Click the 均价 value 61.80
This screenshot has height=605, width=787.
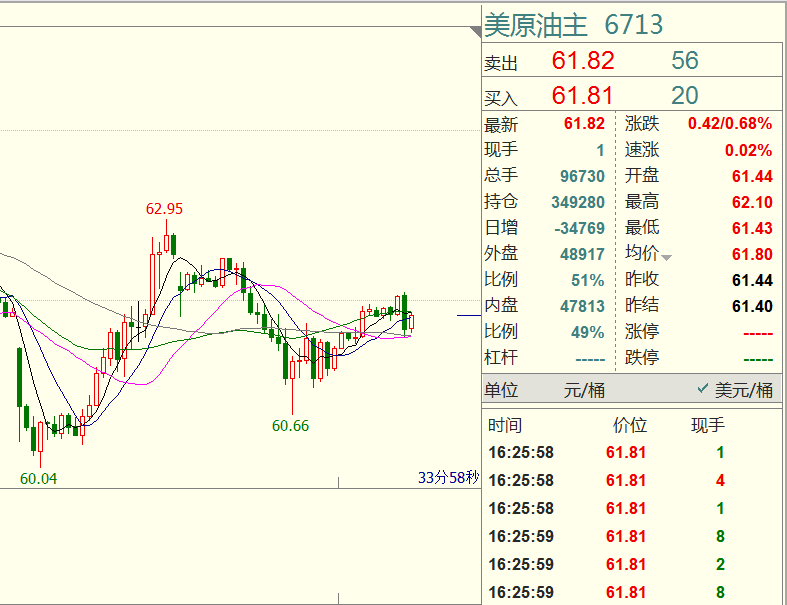(752, 255)
